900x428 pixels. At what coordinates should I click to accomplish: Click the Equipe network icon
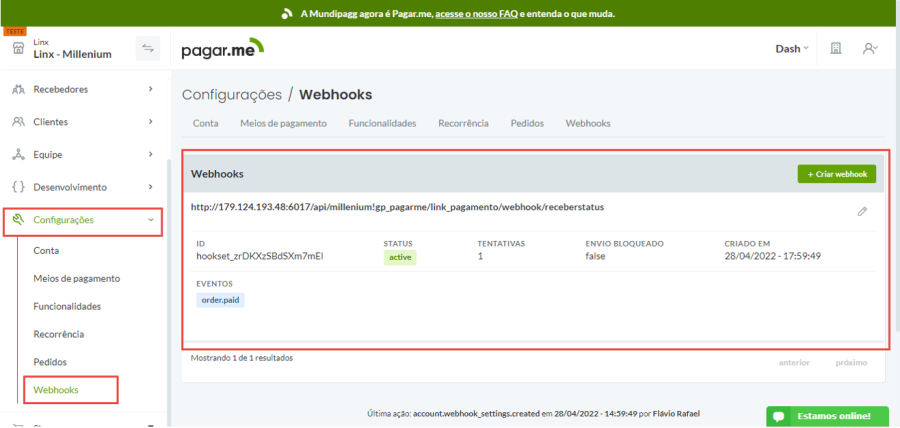(x=19, y=154)
